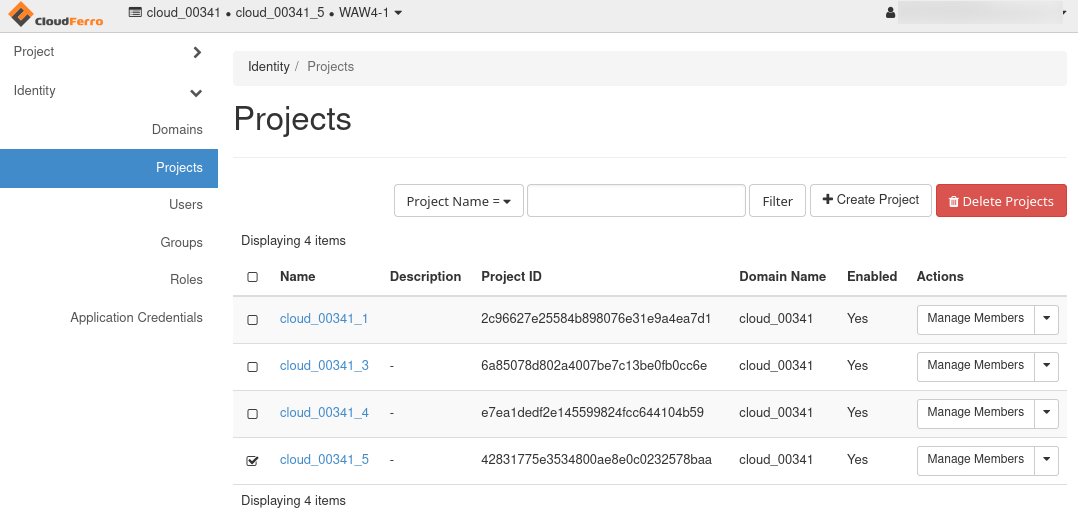Uncheck the cloud_00341_5 row checkbox
The height and width of the screenshot is (531, 1078).
(252, 461)
